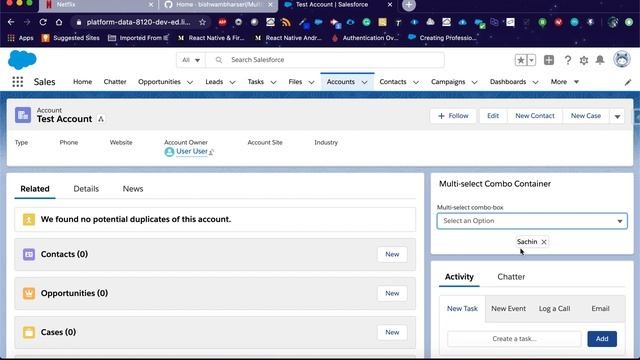Open the Favorites star icon

[521, 60]
